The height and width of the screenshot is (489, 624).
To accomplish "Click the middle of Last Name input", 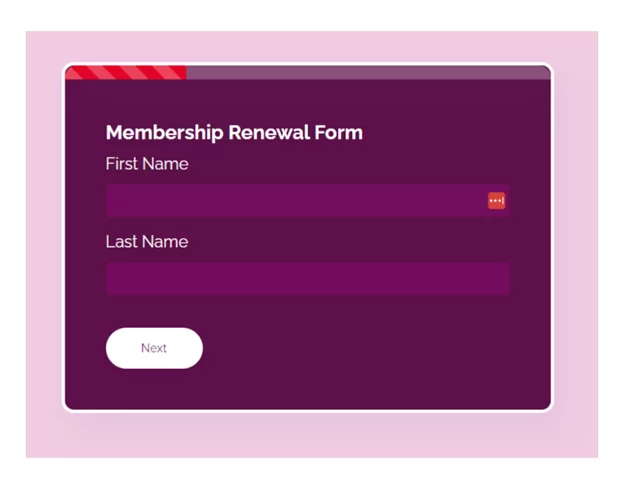I will click(x=307, y=279).
